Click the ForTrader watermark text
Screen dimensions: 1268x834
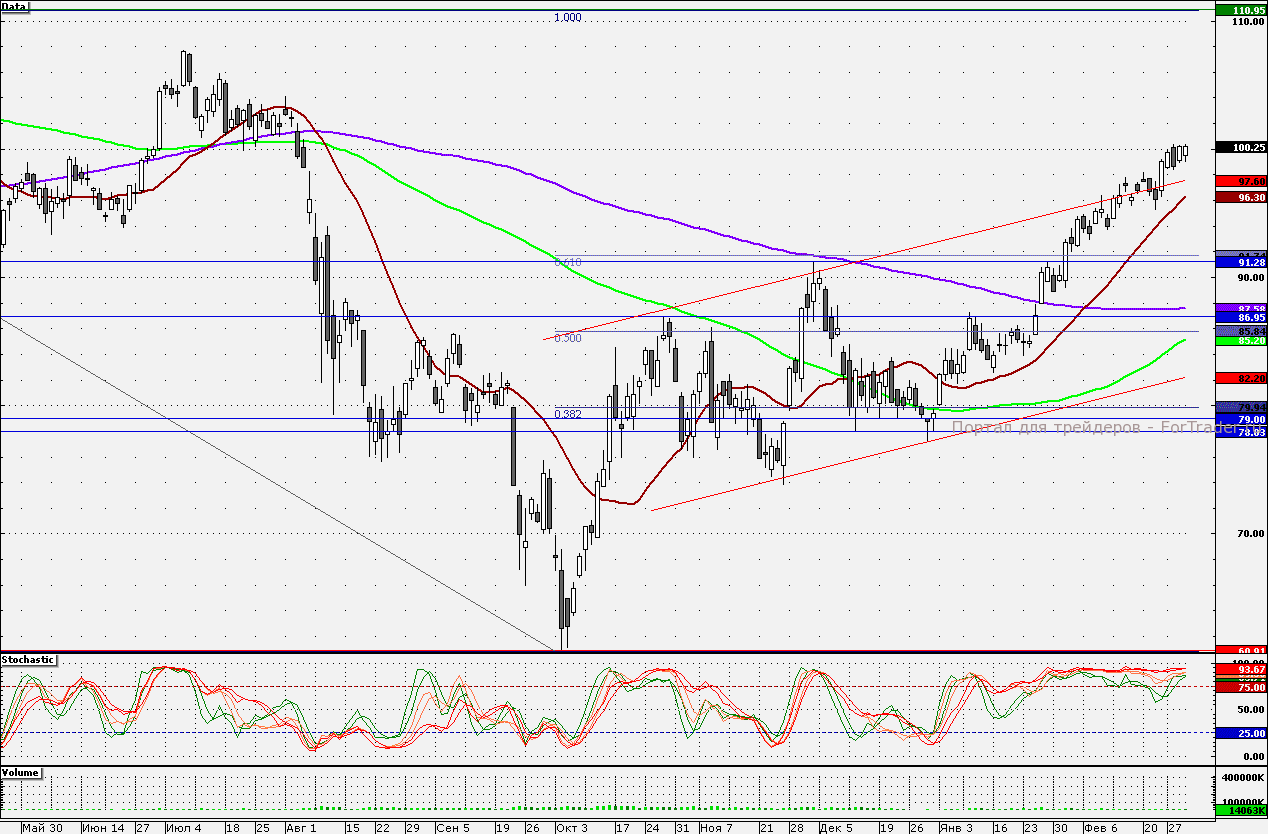(1080, 428)
